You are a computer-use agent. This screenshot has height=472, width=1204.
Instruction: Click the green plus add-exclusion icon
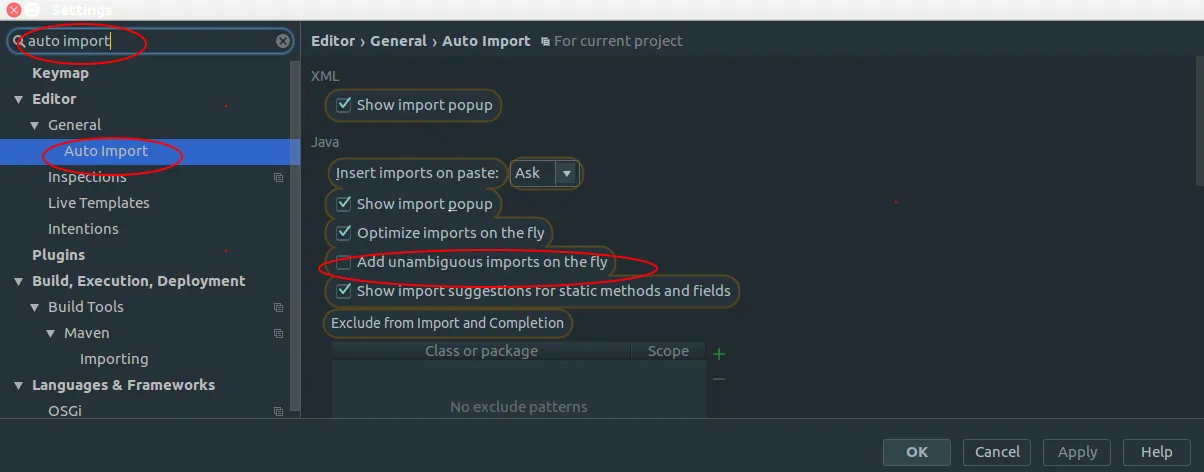(x=718, y=353)
